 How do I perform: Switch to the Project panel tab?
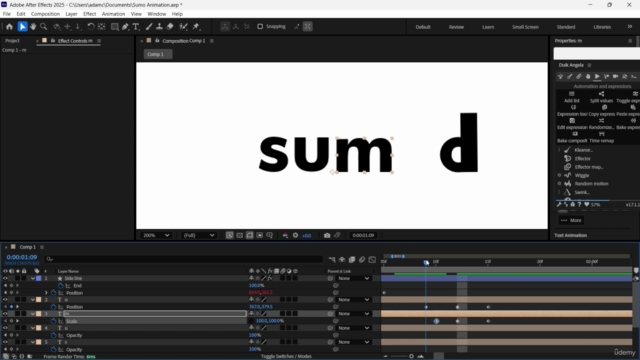12,41
